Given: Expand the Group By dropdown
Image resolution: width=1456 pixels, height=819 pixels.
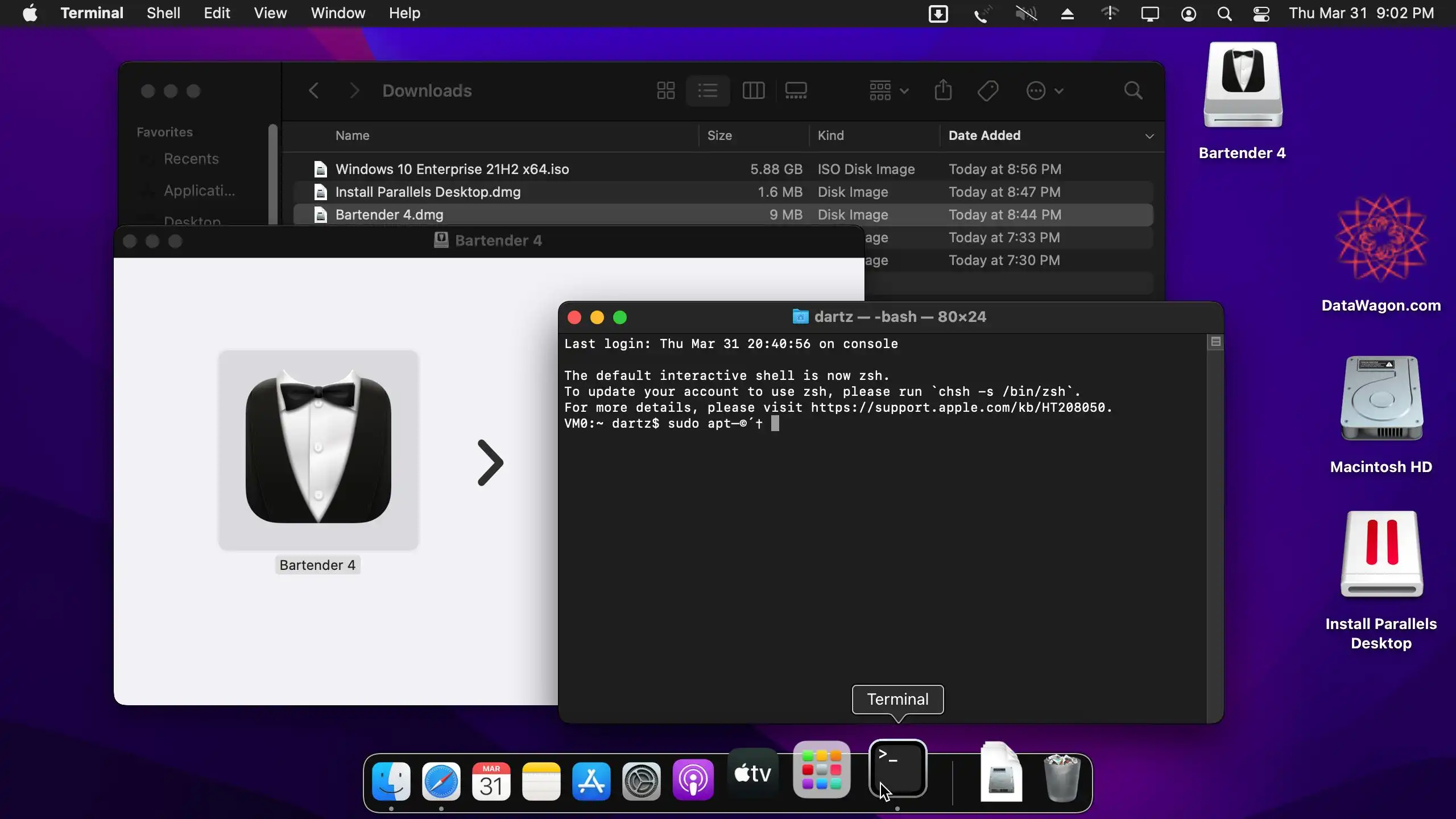Looking at the screenshot, I should click(x=888, y=90).
